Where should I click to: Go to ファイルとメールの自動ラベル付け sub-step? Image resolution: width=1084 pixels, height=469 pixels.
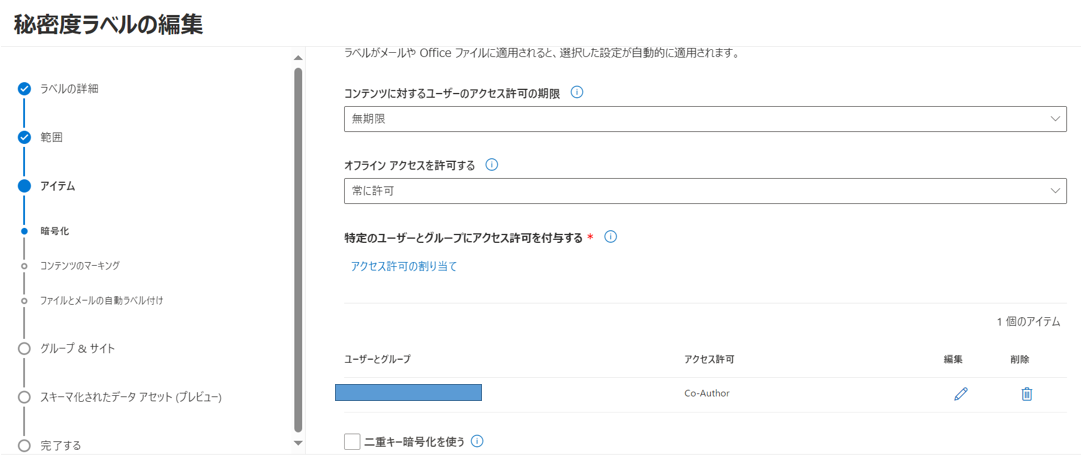pos(102,301)
